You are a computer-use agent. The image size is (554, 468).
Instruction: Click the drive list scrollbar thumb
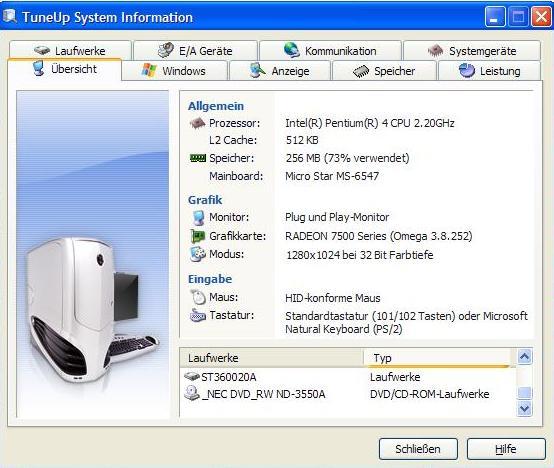tap(524, 393)
